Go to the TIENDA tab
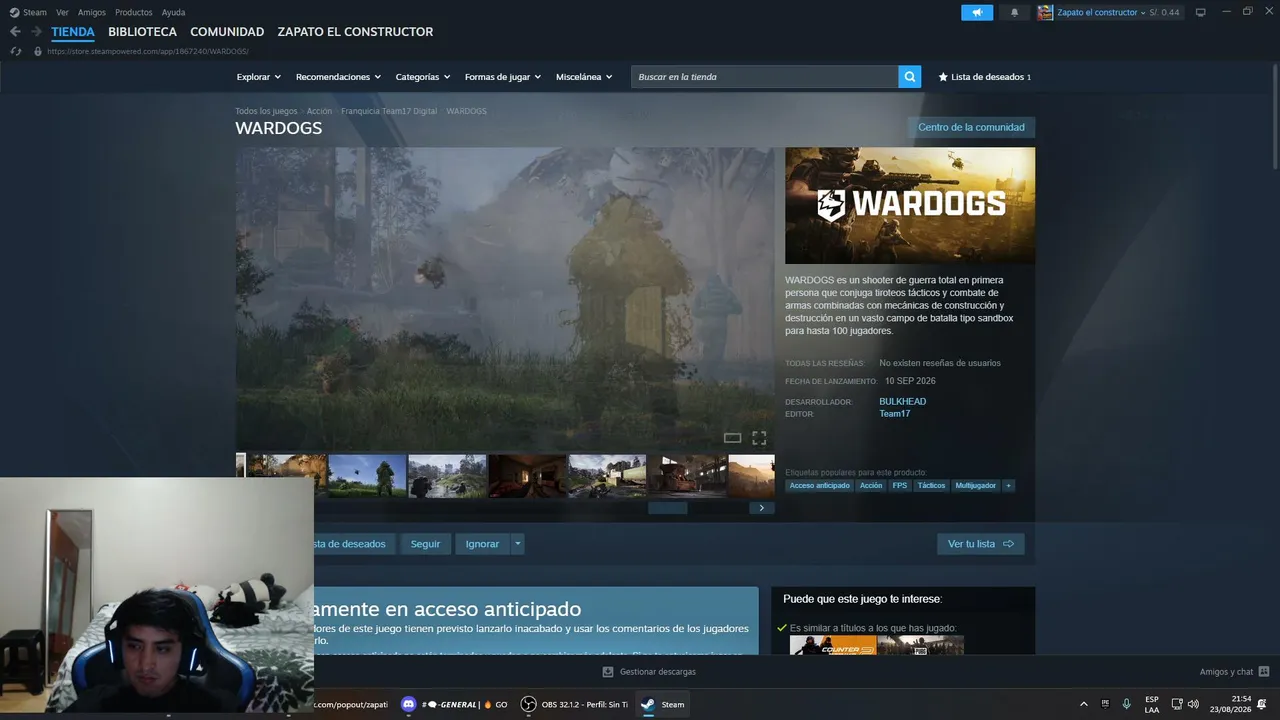 point(73,32)
